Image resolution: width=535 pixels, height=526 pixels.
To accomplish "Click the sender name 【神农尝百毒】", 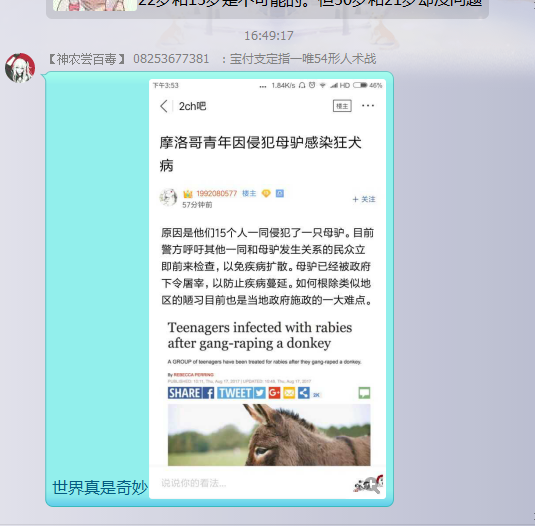I will tap(86, 59).
